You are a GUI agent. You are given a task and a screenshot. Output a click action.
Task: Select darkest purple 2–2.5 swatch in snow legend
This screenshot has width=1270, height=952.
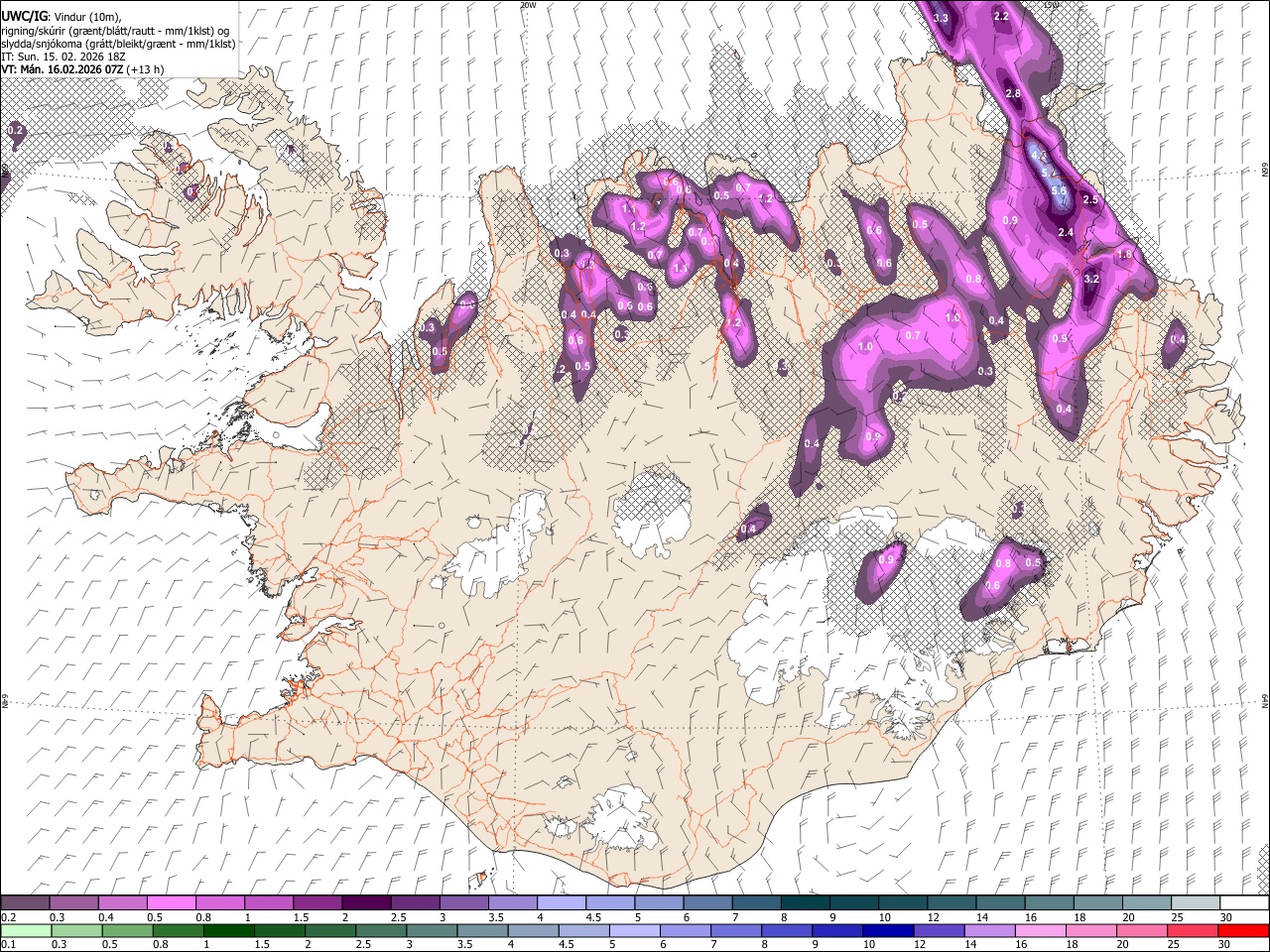coord(366,903)
